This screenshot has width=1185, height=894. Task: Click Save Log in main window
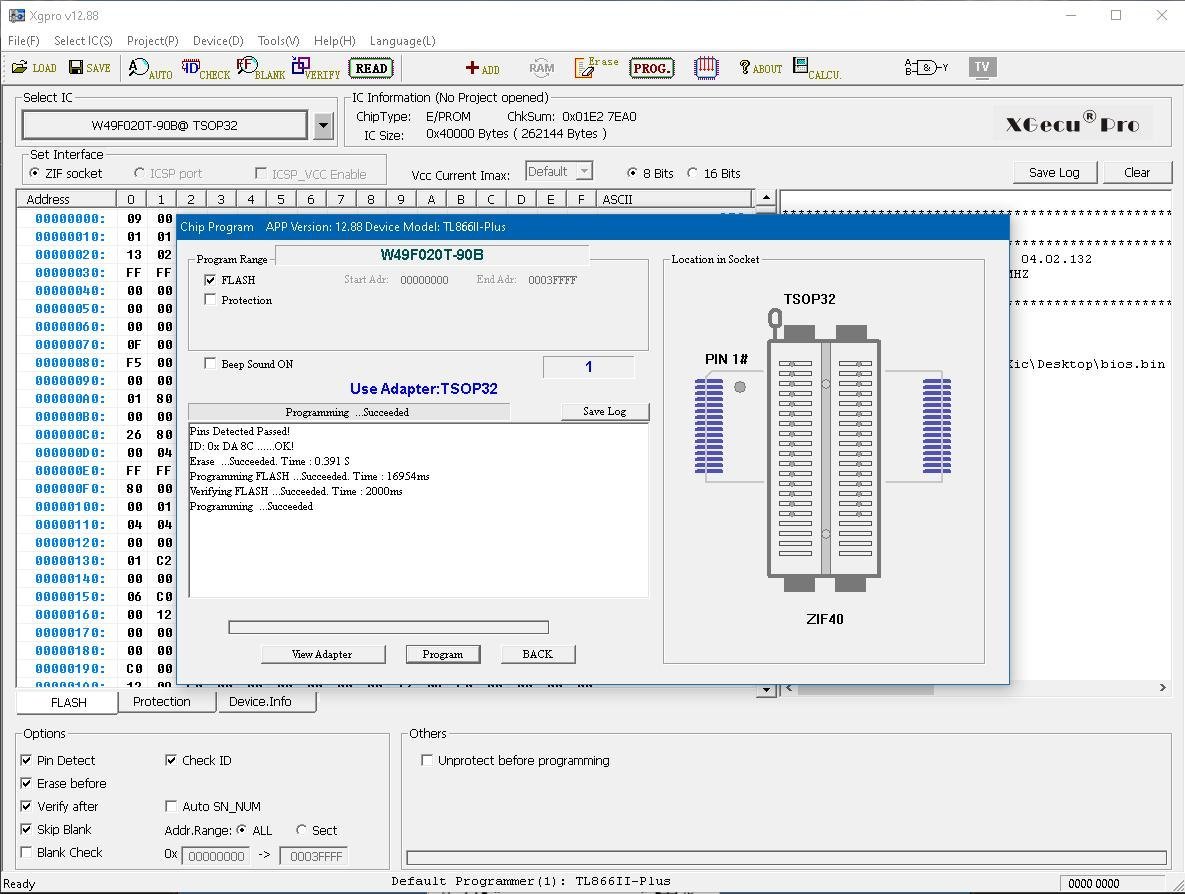click(1054, 172)
